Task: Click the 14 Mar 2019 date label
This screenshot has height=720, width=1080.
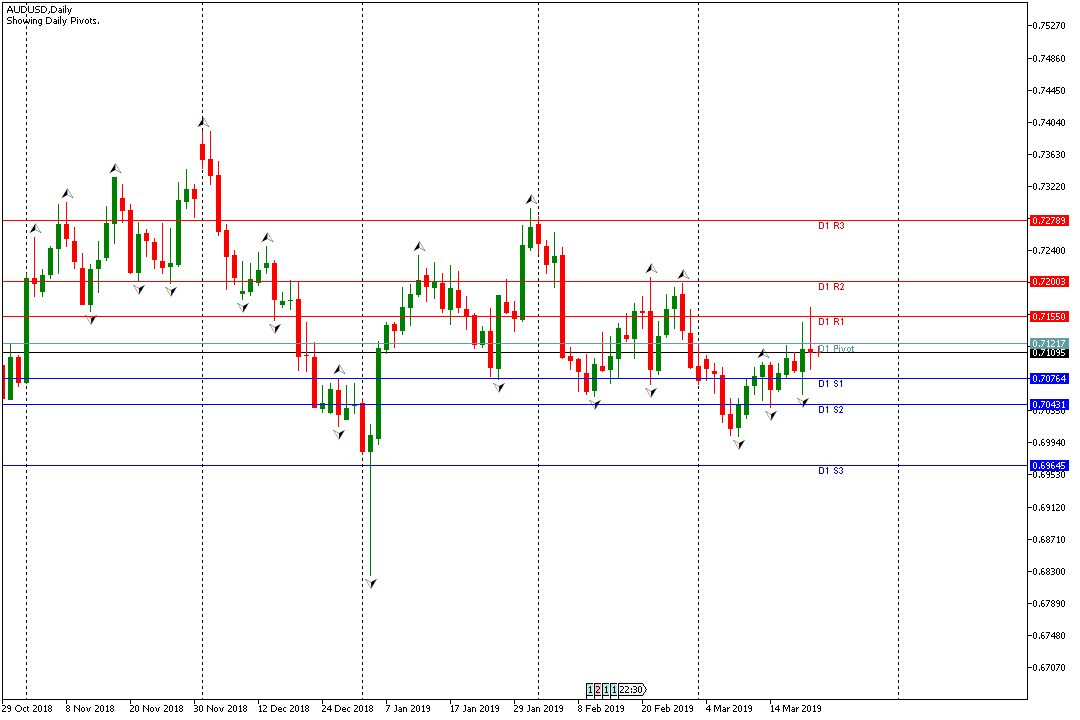Action: (x=796, y=708)
